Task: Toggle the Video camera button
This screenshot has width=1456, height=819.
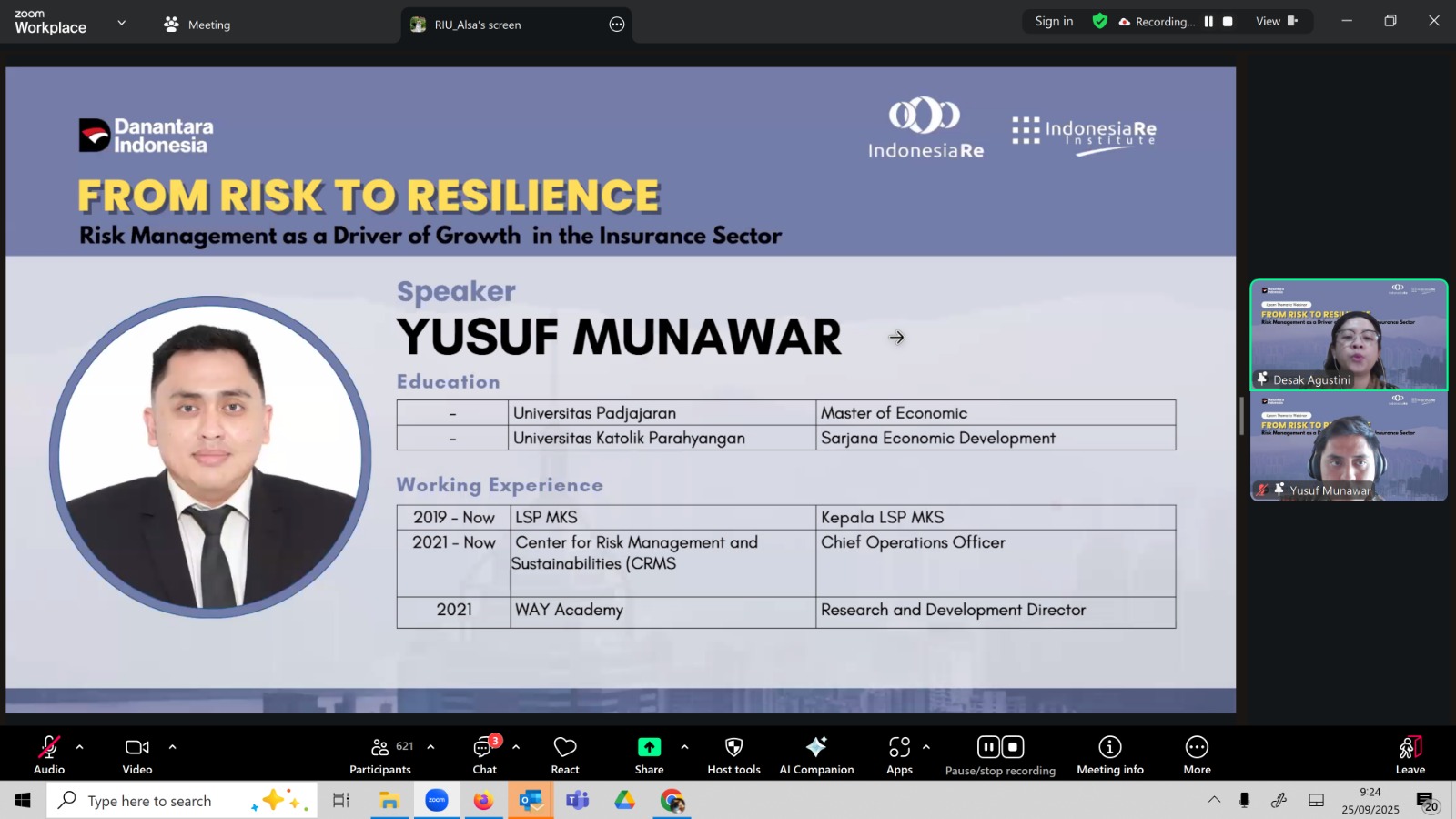Action: [137, 754]
